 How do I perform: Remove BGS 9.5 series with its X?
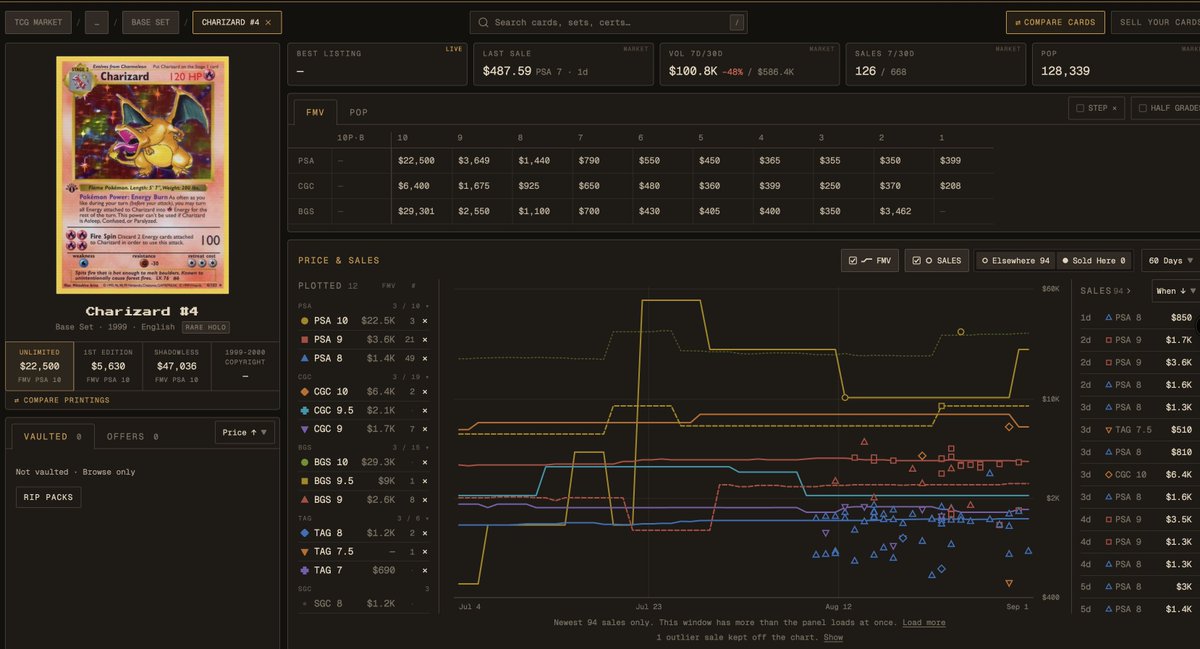tap(424, 481)
